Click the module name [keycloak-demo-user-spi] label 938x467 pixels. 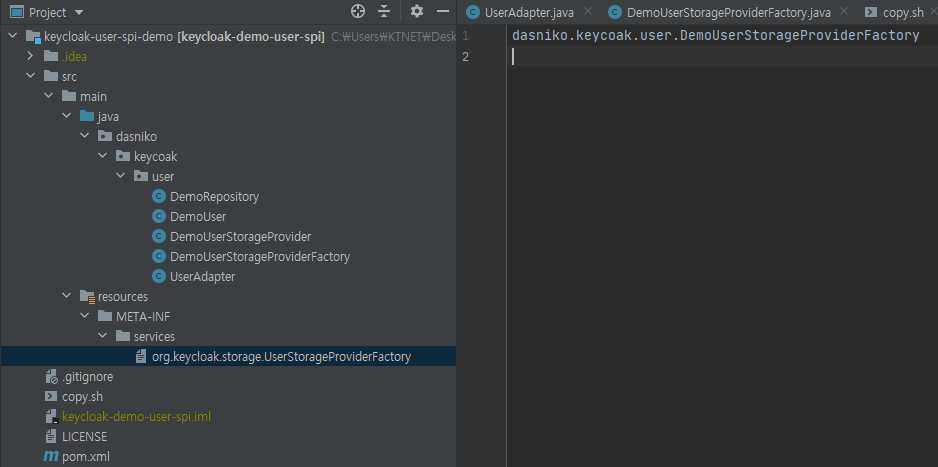(251, 37)
